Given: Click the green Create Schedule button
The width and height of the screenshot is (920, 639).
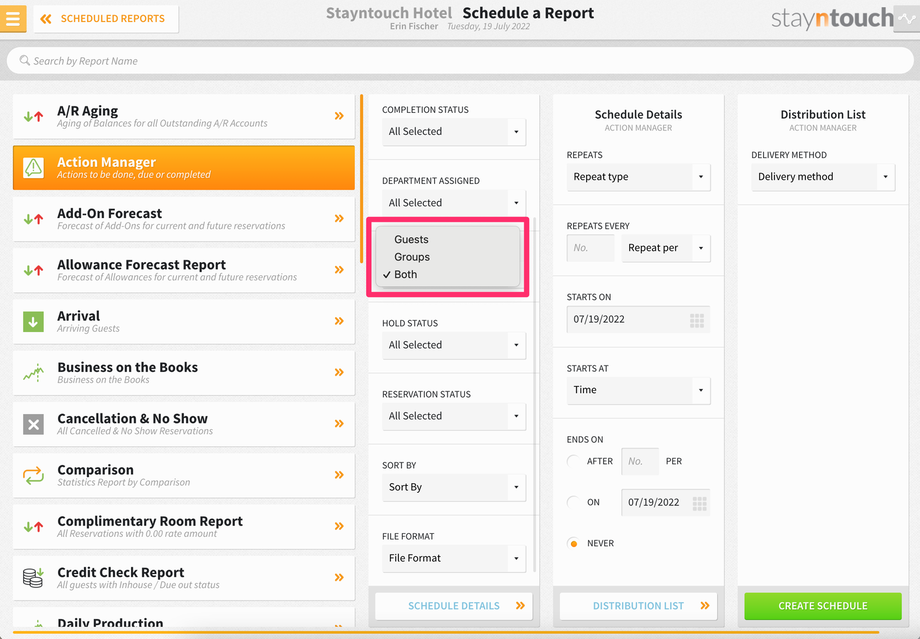Looking at the screenshot, I should pos(823,606).
